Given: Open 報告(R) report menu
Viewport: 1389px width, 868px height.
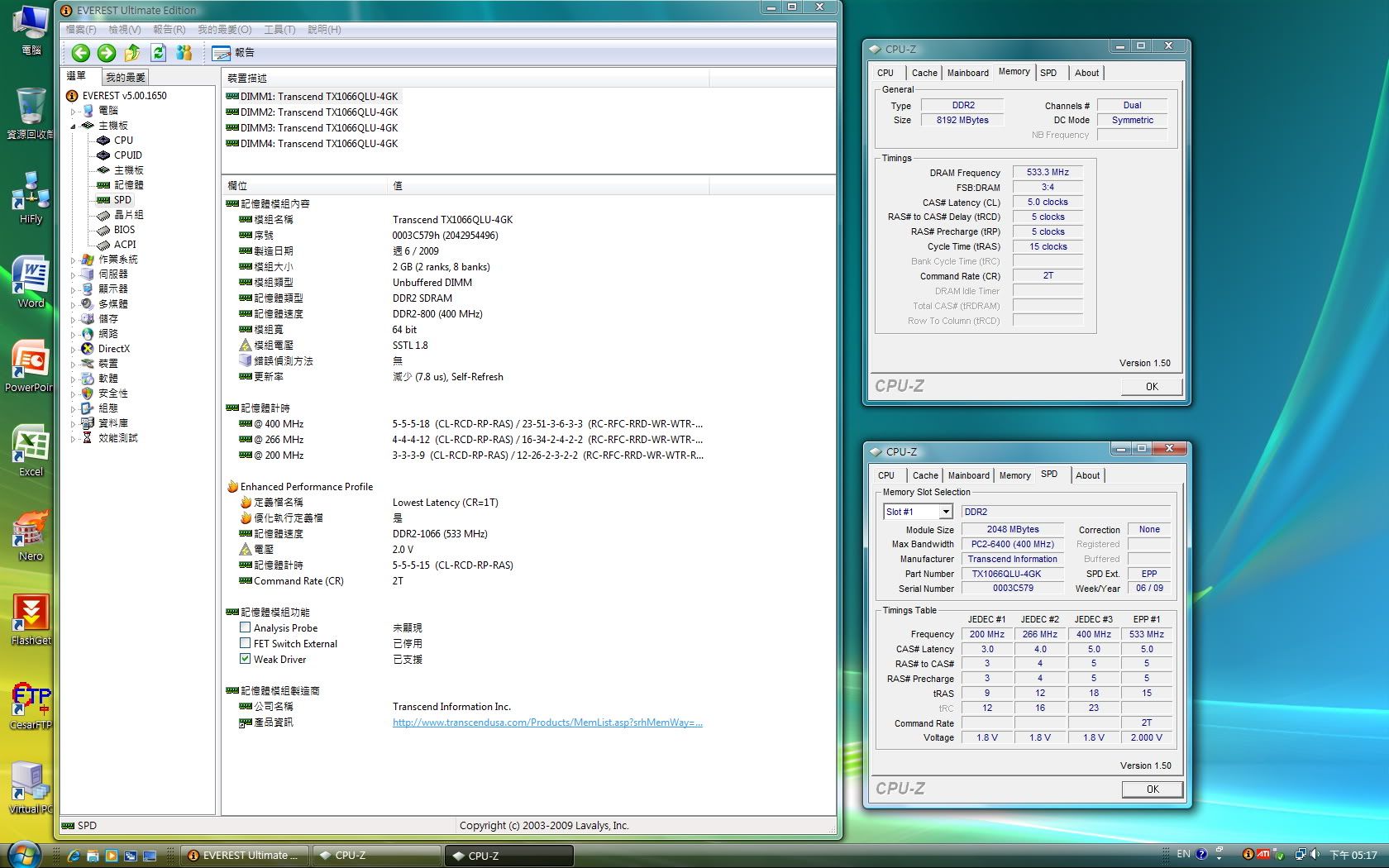Looking at the screenshot, I should pos(169,30).
